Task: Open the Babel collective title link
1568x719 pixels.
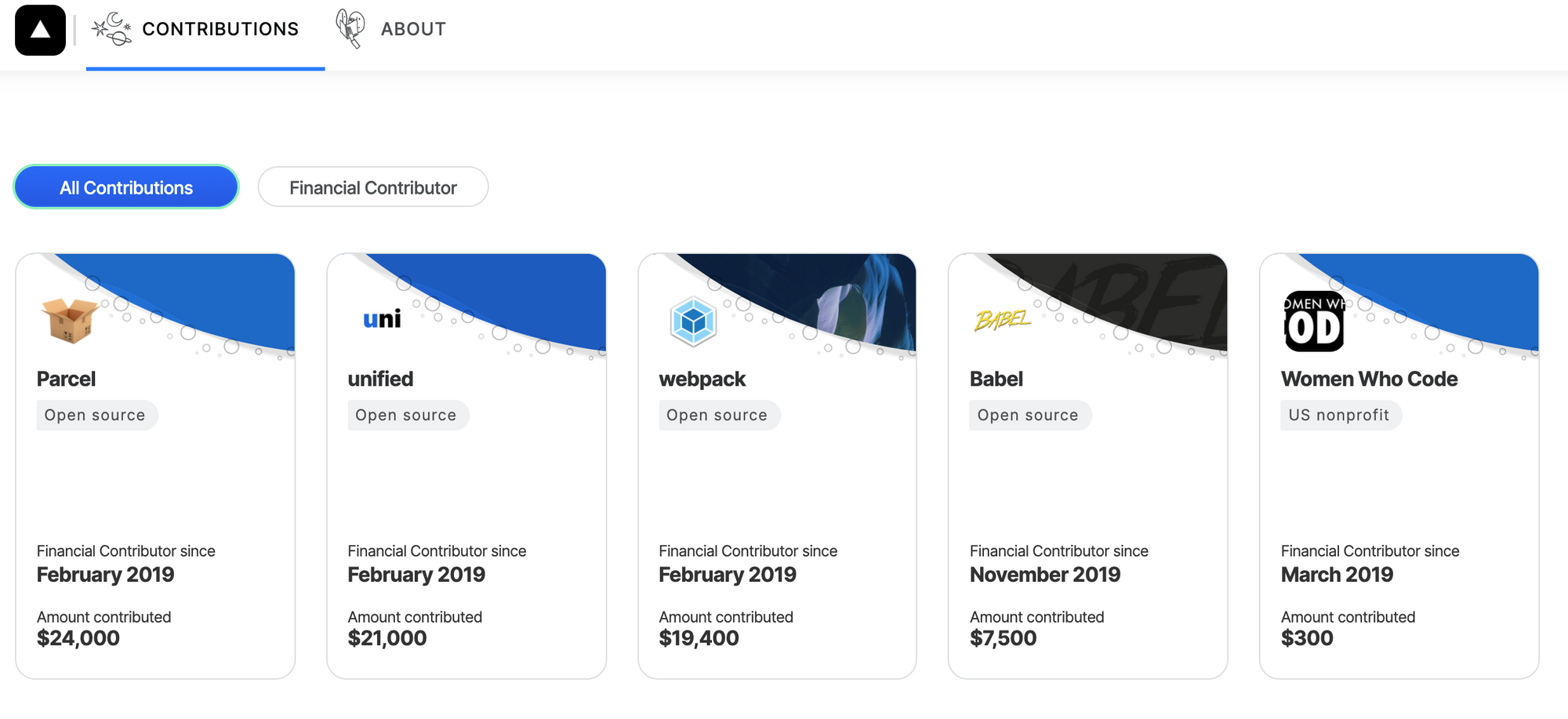Action: pyautogui.click(x=996, y=379)
